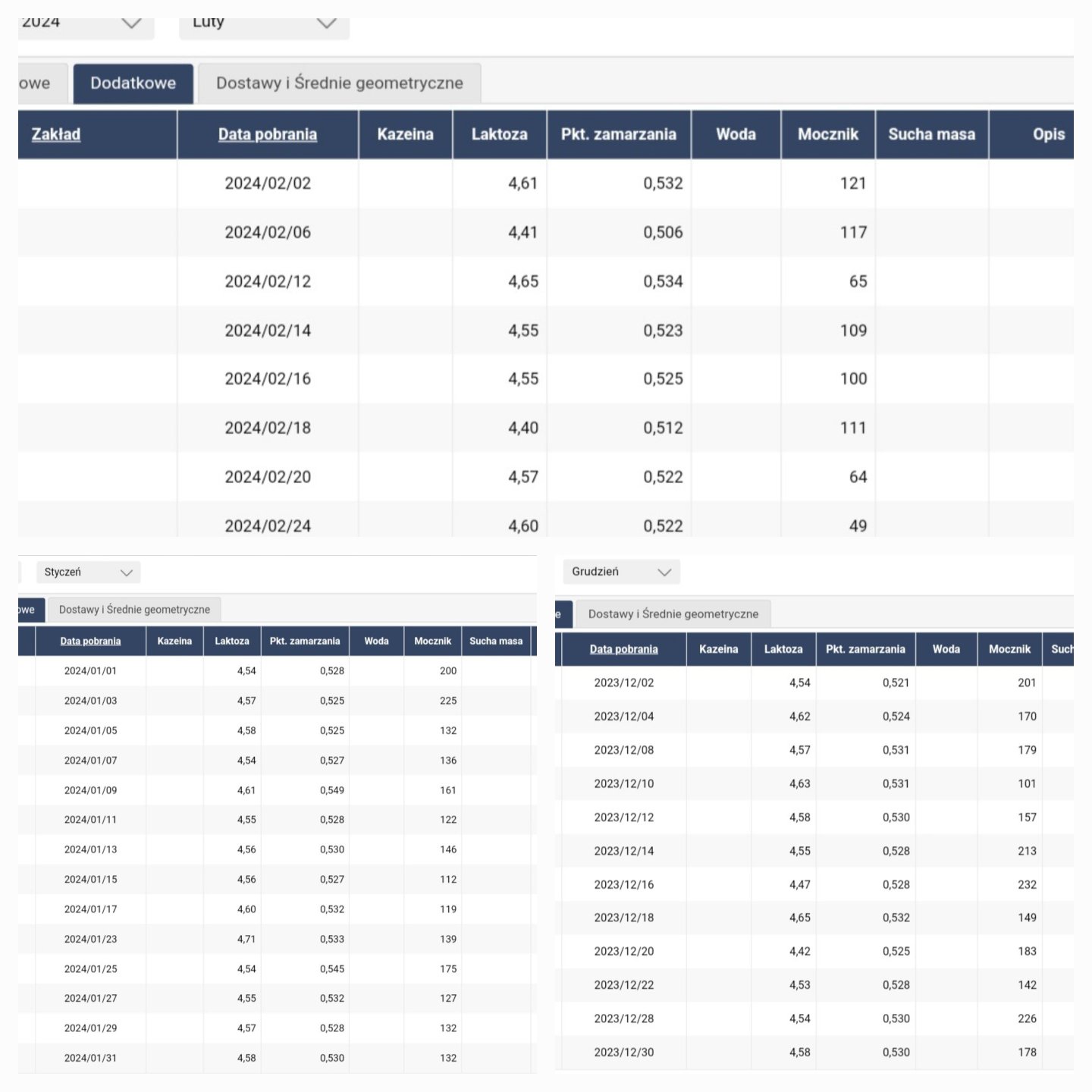The image size is (1092, 1092).
Task: Click the Sucha masa header in the February table
Action: [x=931, y=134]
